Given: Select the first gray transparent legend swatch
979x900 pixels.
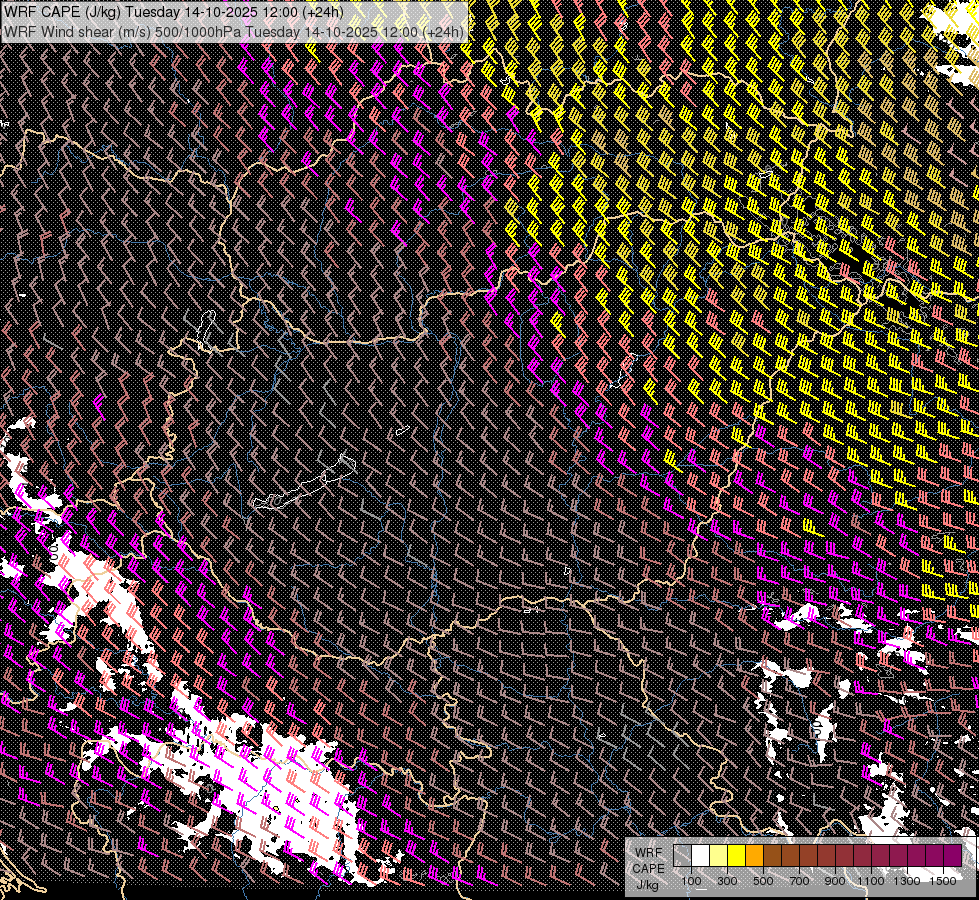Looking at the screenshot, I should point(682,856).
